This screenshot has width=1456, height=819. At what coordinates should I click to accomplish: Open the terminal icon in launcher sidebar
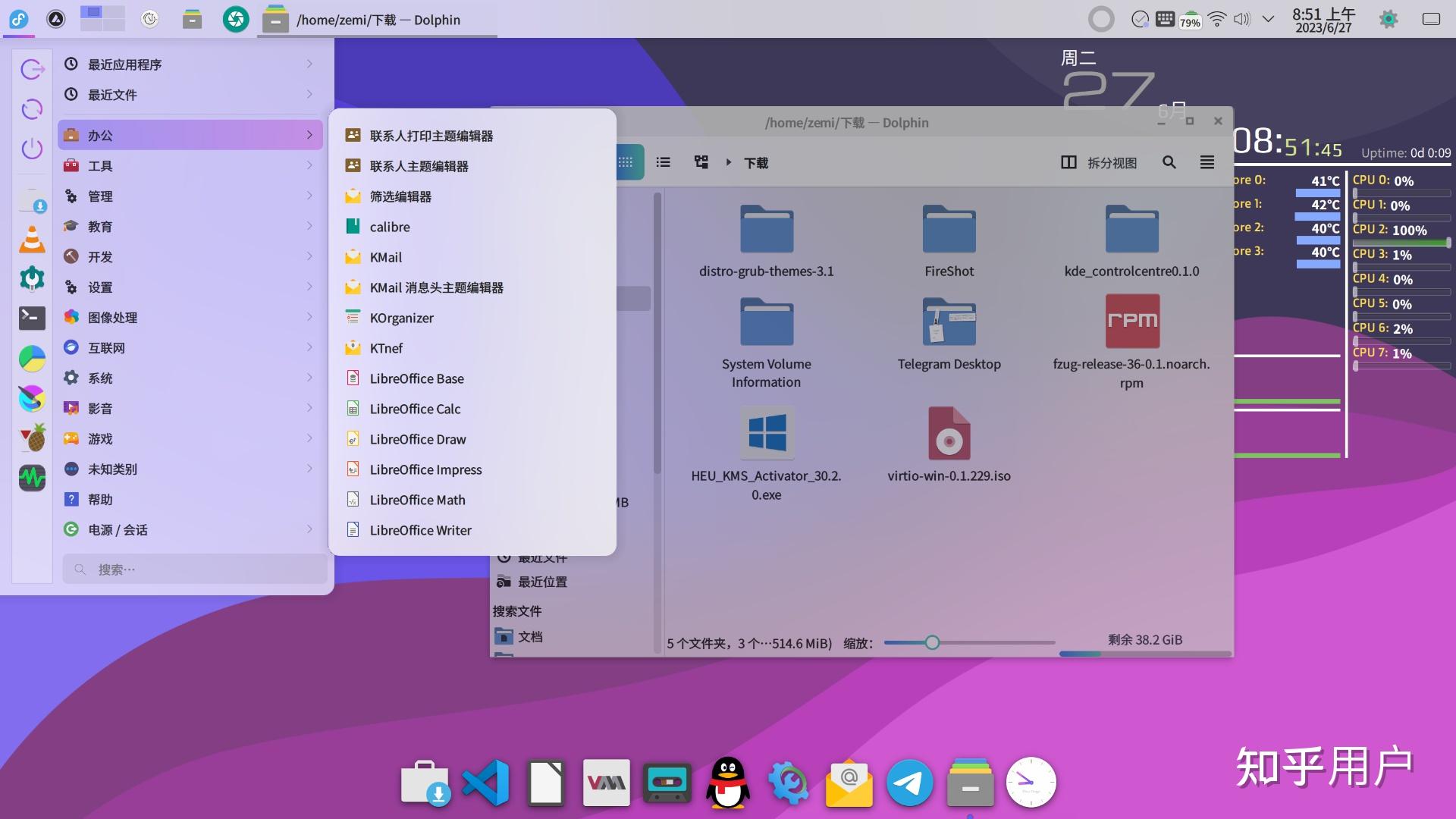coord(32,318)
